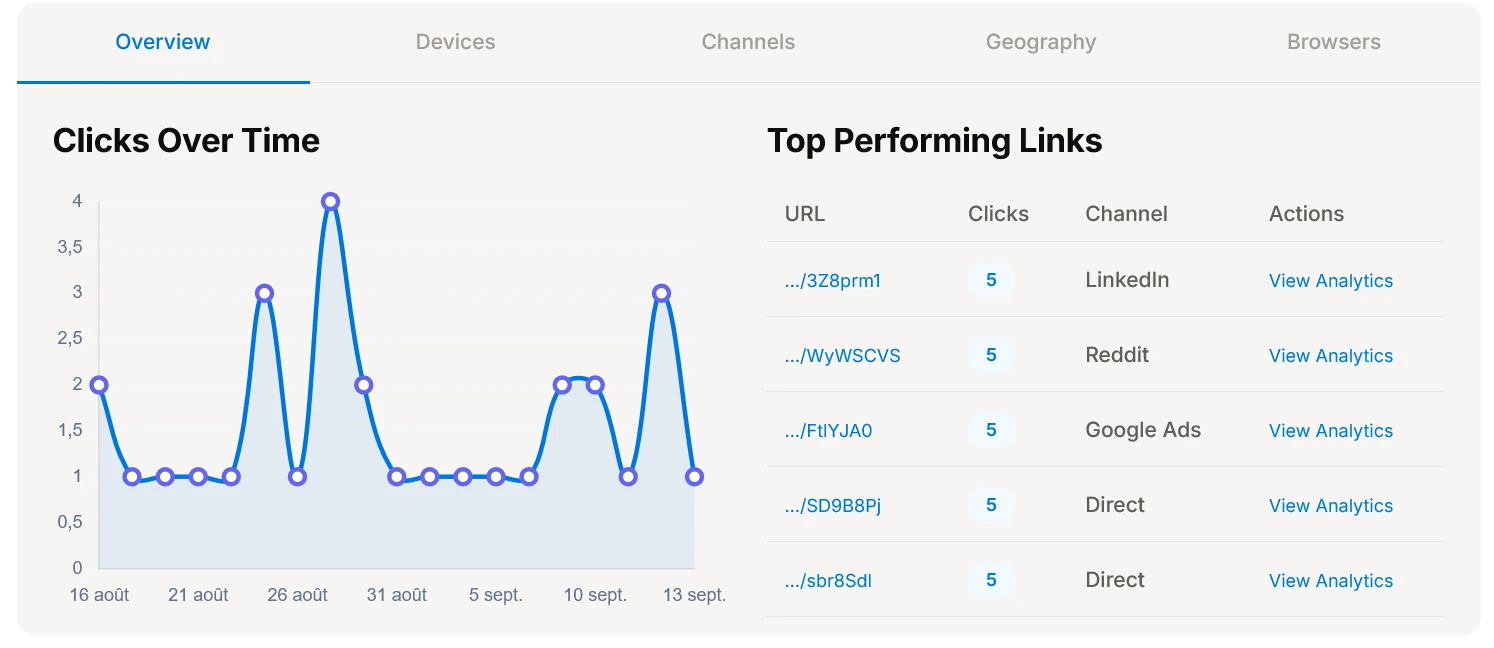Viewport: 1494px width, 648px height.
Task: Switch to the Overview tab
Action: point(163,42)
